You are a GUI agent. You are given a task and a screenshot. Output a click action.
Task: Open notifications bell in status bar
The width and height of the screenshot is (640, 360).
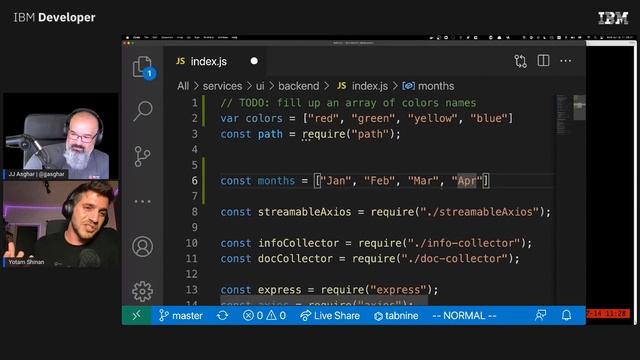coord(567,315)
